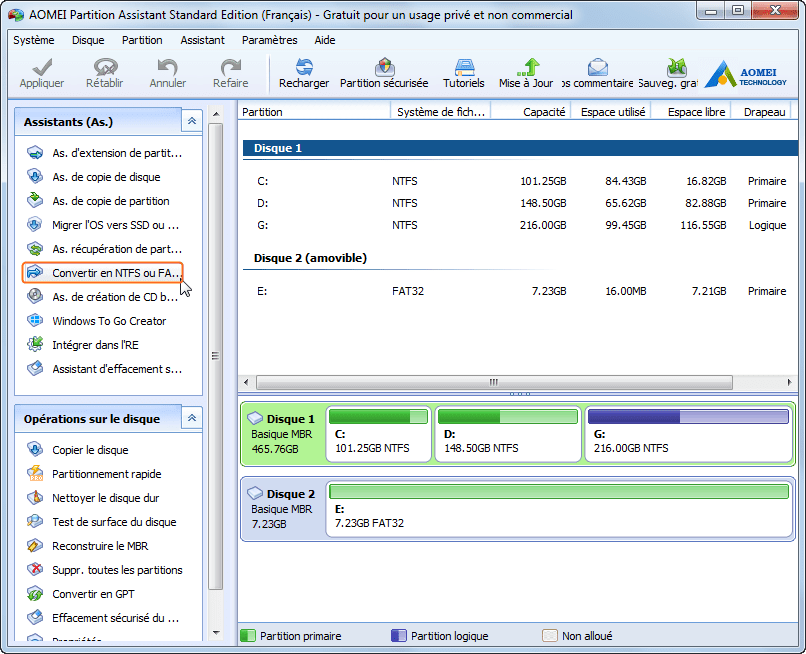This screenshot has width=806, height=654.
Task: Click left sidebar scroll down arrow
Action: (216, 633)
